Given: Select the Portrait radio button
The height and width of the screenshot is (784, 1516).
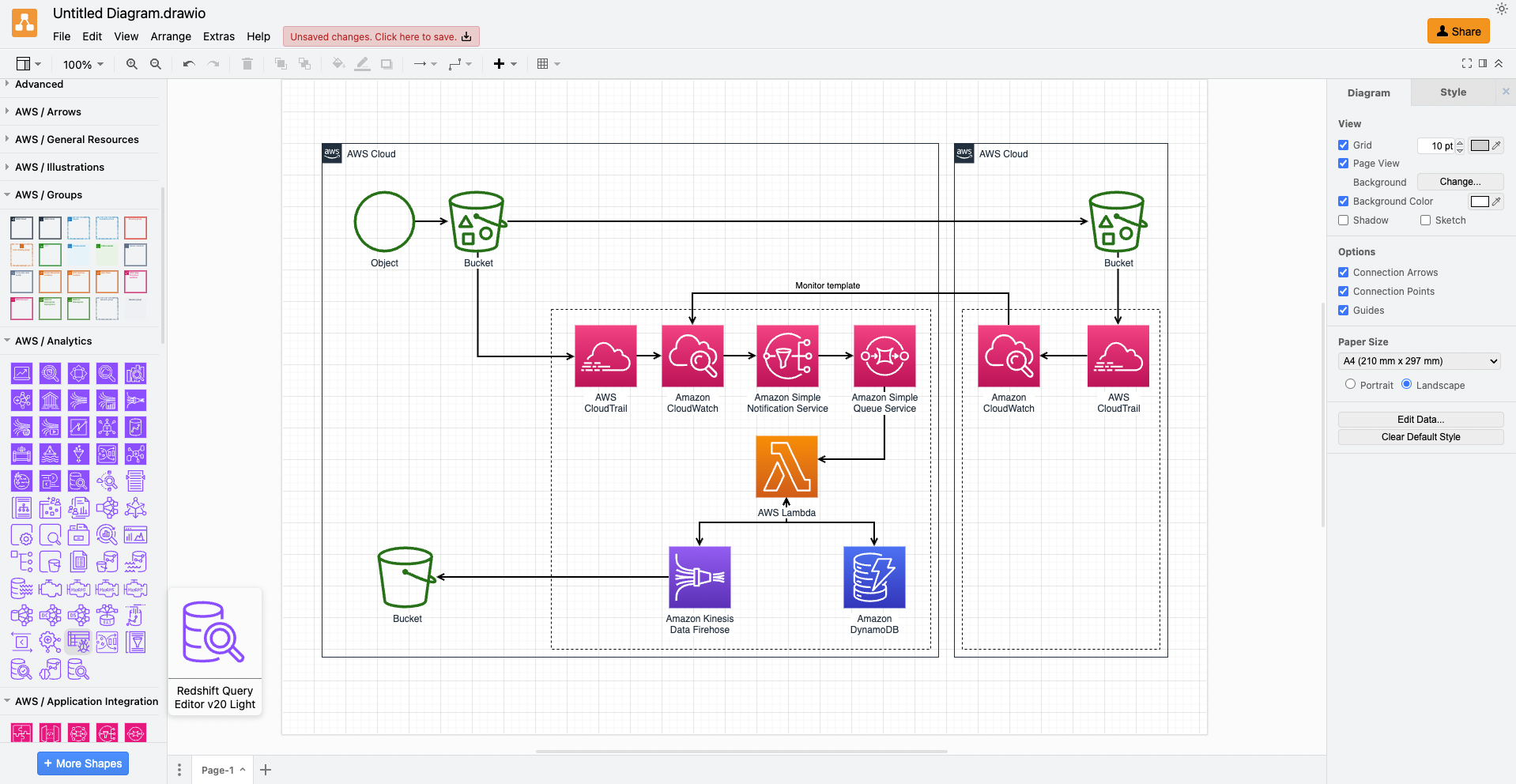Looking at the screenshot, I should click(x=1350, y=384).
